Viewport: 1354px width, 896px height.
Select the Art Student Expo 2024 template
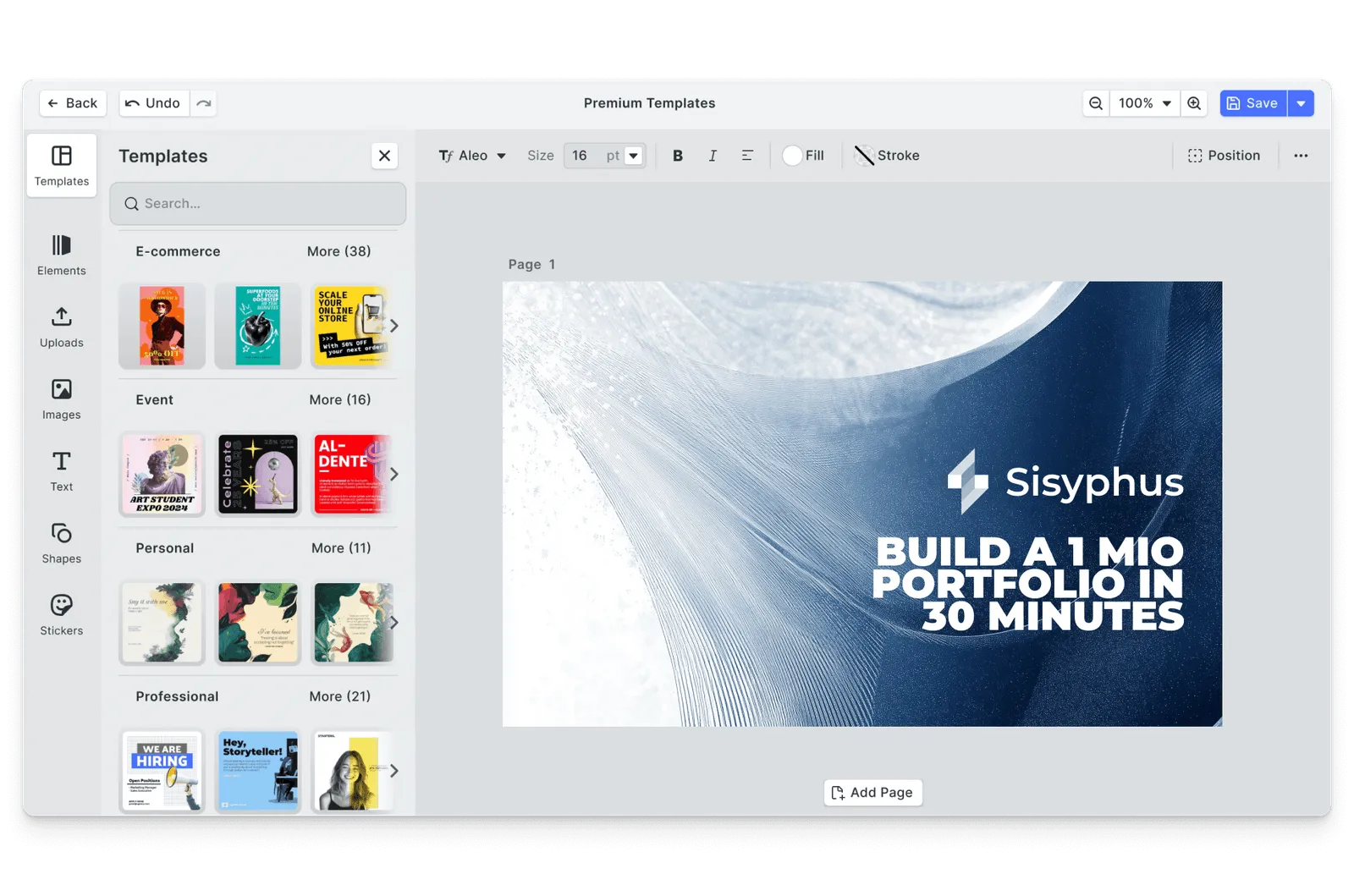(x=162, y=474)
